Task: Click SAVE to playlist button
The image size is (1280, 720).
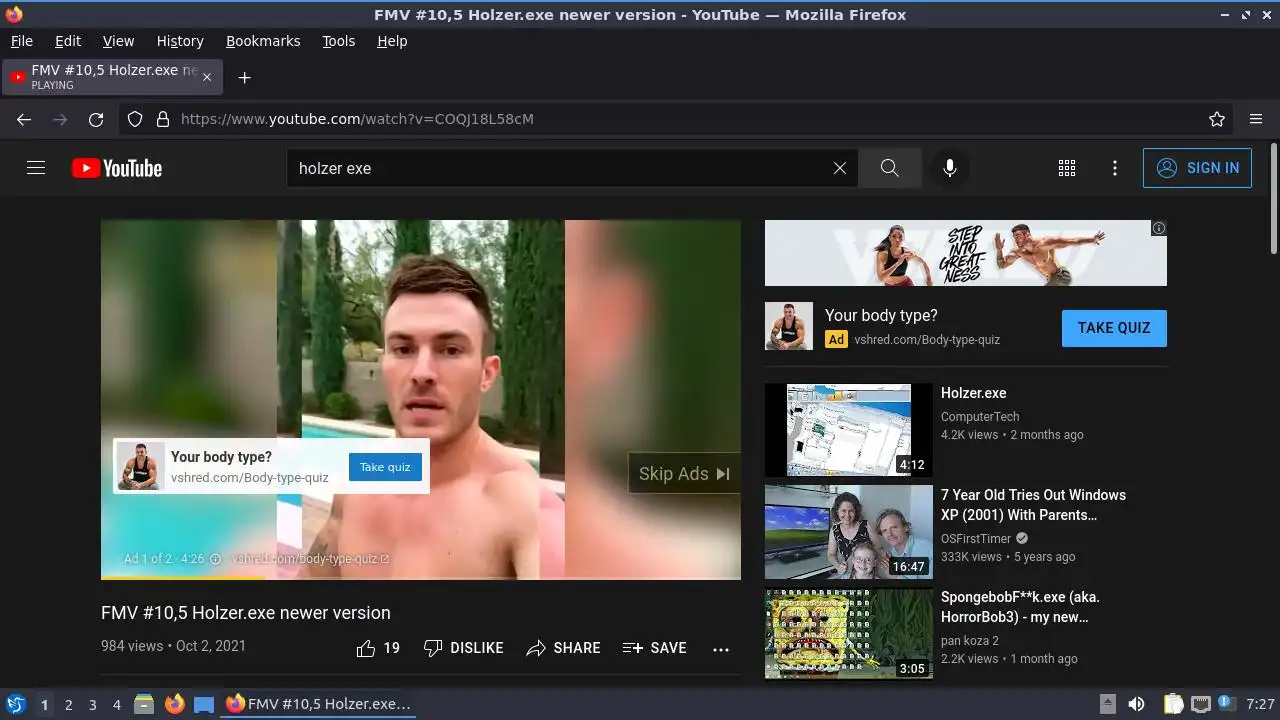Action: click(x=654, y=648)
